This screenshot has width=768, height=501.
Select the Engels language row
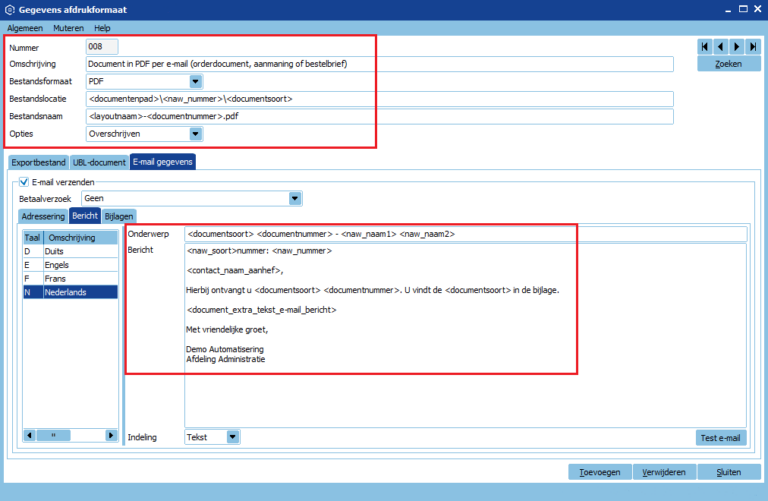70,265
